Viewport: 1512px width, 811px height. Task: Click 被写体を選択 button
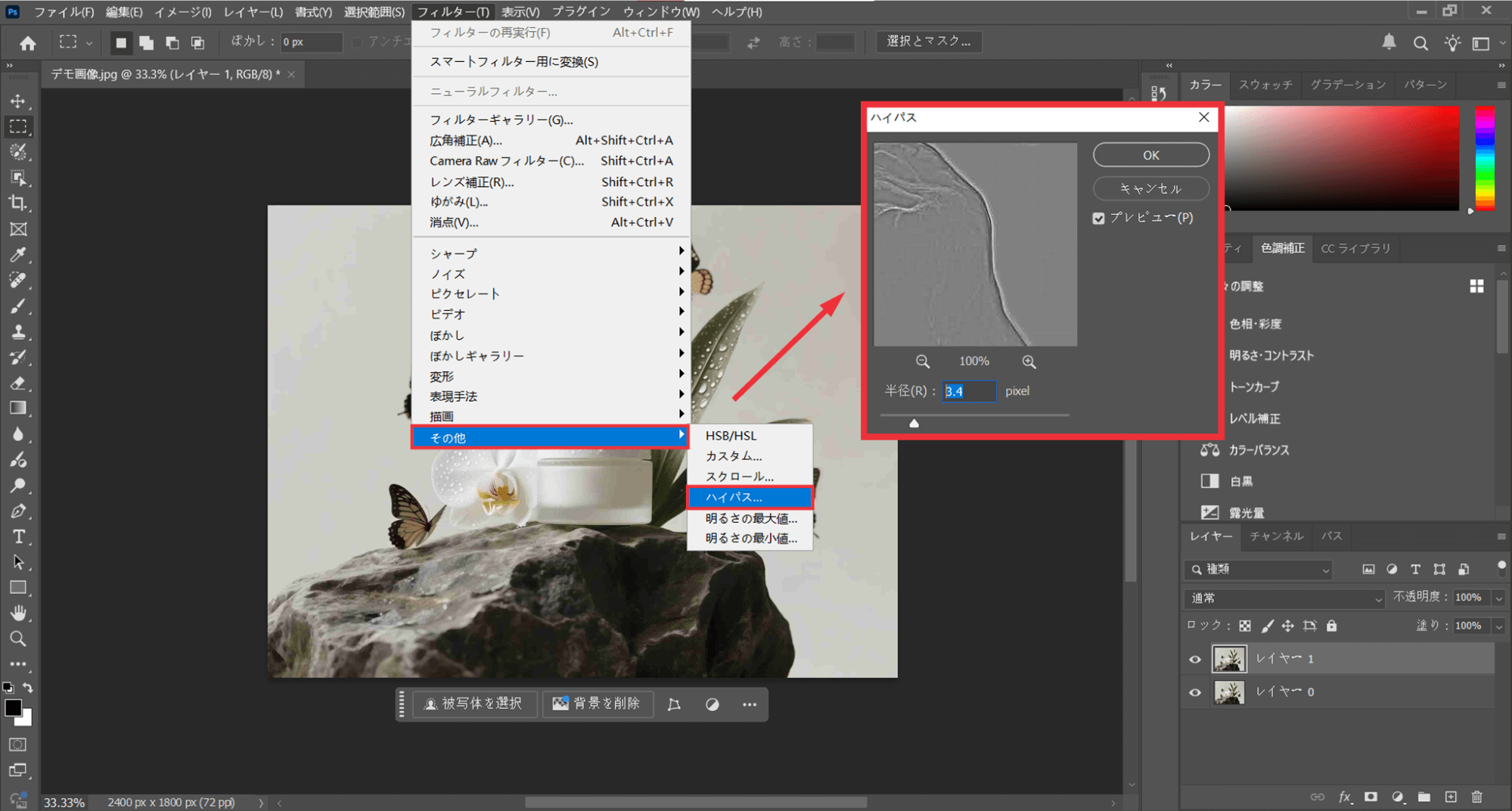[474, 704]
